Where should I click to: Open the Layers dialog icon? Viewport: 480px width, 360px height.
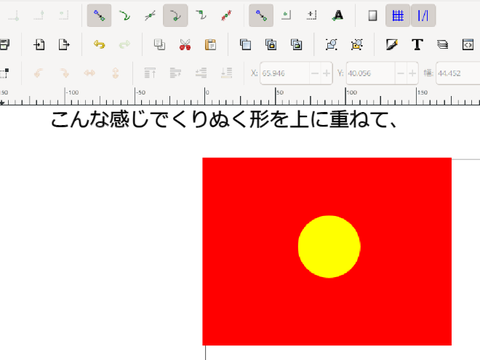point(443,44)
